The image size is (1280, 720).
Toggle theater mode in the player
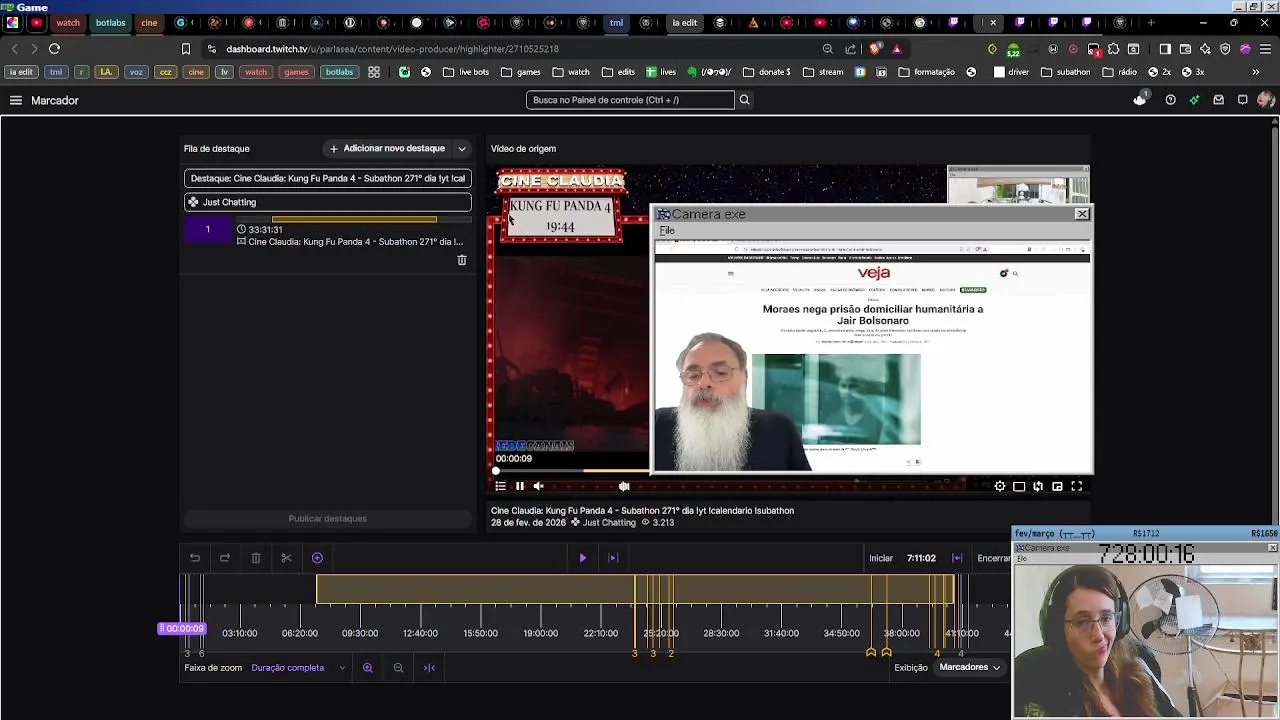point(1019,486)
